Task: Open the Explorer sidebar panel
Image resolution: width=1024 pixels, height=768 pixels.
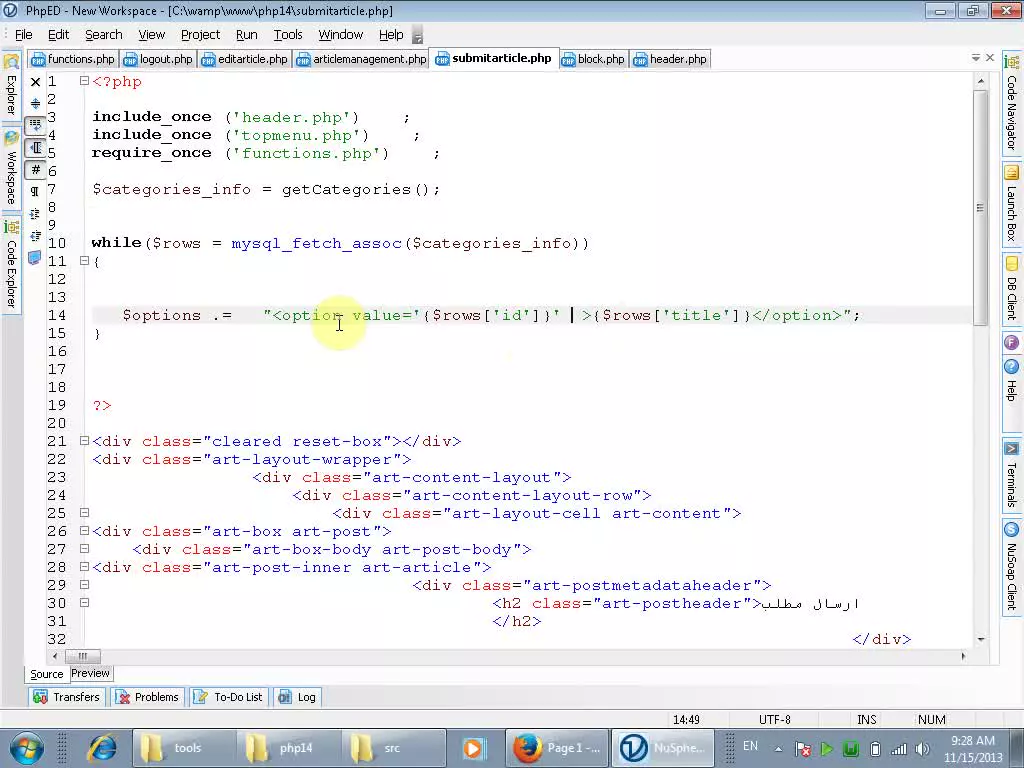Action: click(x=10, y=95)
